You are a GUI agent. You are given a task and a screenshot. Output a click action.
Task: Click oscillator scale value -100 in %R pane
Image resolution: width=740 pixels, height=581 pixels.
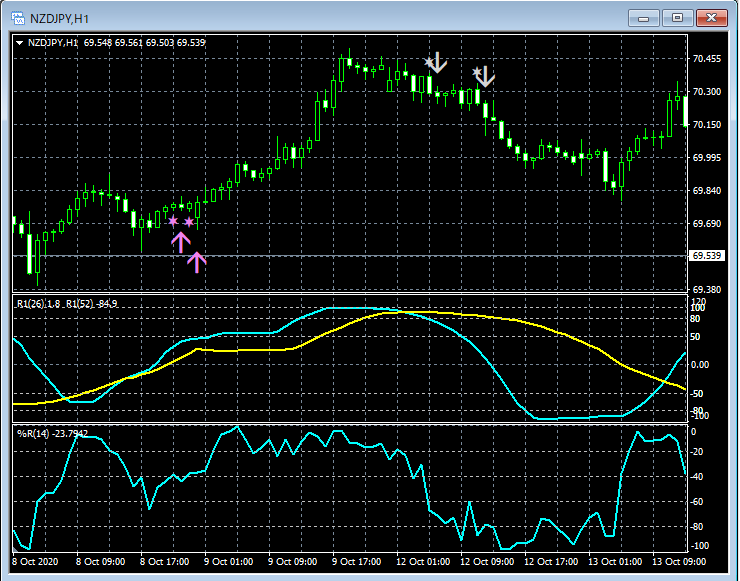click(x=700, y=546)
